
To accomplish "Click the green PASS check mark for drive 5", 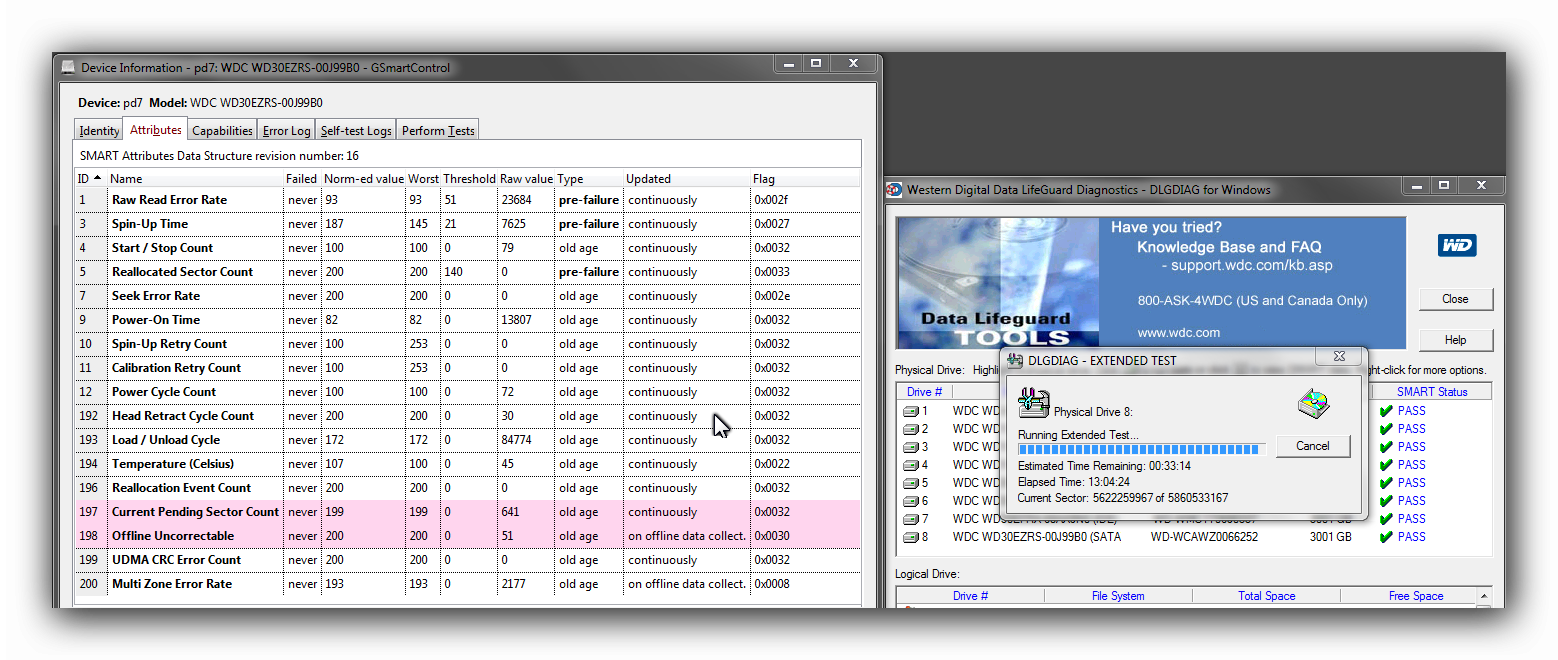I will coord(1386,483).
